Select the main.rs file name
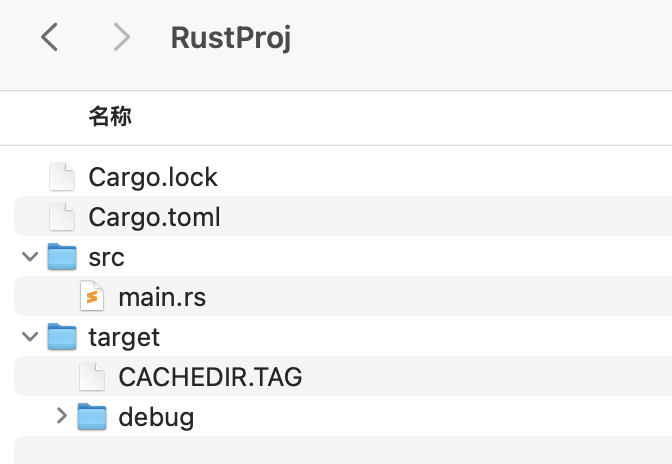 [162, 297]
